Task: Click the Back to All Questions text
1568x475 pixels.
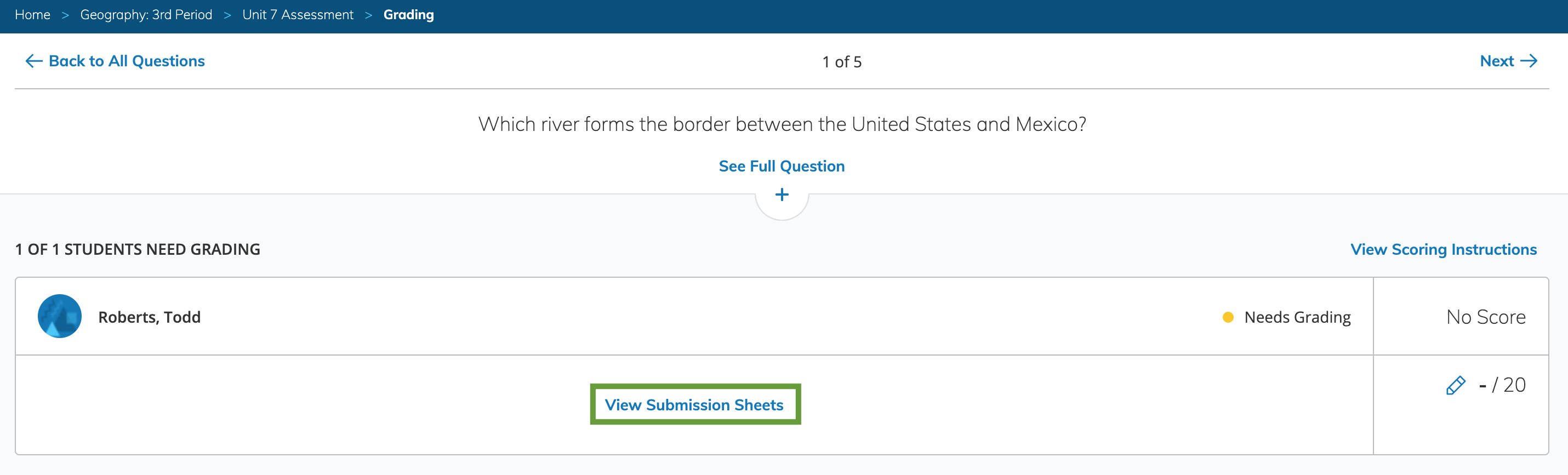Action: tap(127, 61)
